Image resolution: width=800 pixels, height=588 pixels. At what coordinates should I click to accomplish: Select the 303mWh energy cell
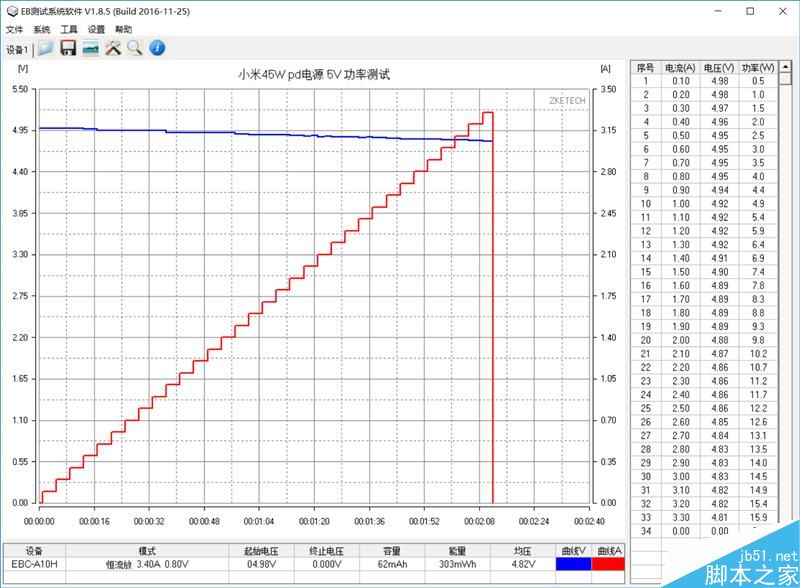coord(457,564)
